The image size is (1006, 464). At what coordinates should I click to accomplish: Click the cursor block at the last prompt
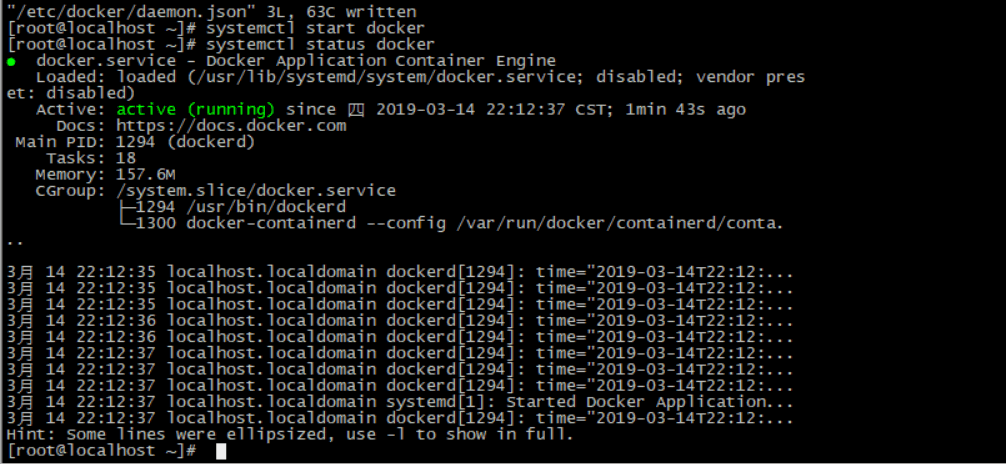221,451
